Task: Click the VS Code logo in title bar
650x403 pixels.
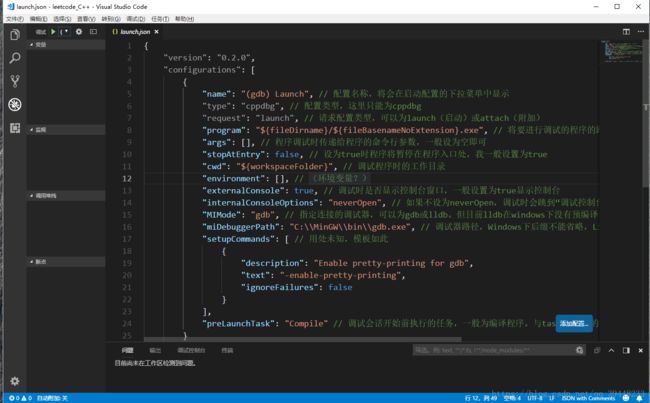Action: (11, 7)
